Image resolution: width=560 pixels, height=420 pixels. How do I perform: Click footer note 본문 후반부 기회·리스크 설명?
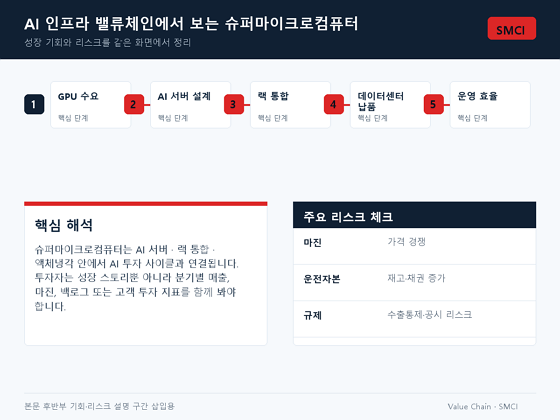coord(99,406)
